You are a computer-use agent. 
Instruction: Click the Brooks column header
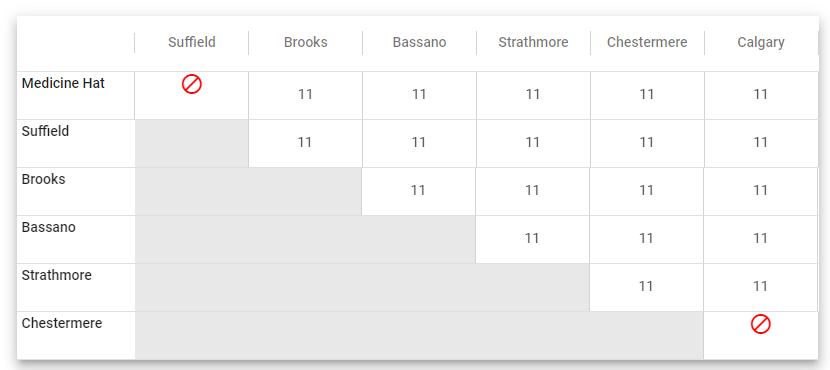(305, 42)
